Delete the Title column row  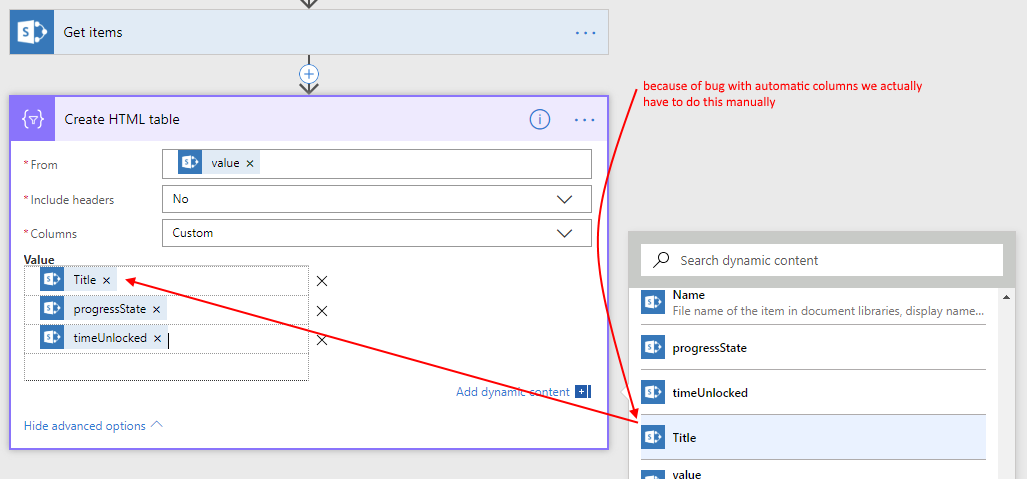tap(322, 281)
